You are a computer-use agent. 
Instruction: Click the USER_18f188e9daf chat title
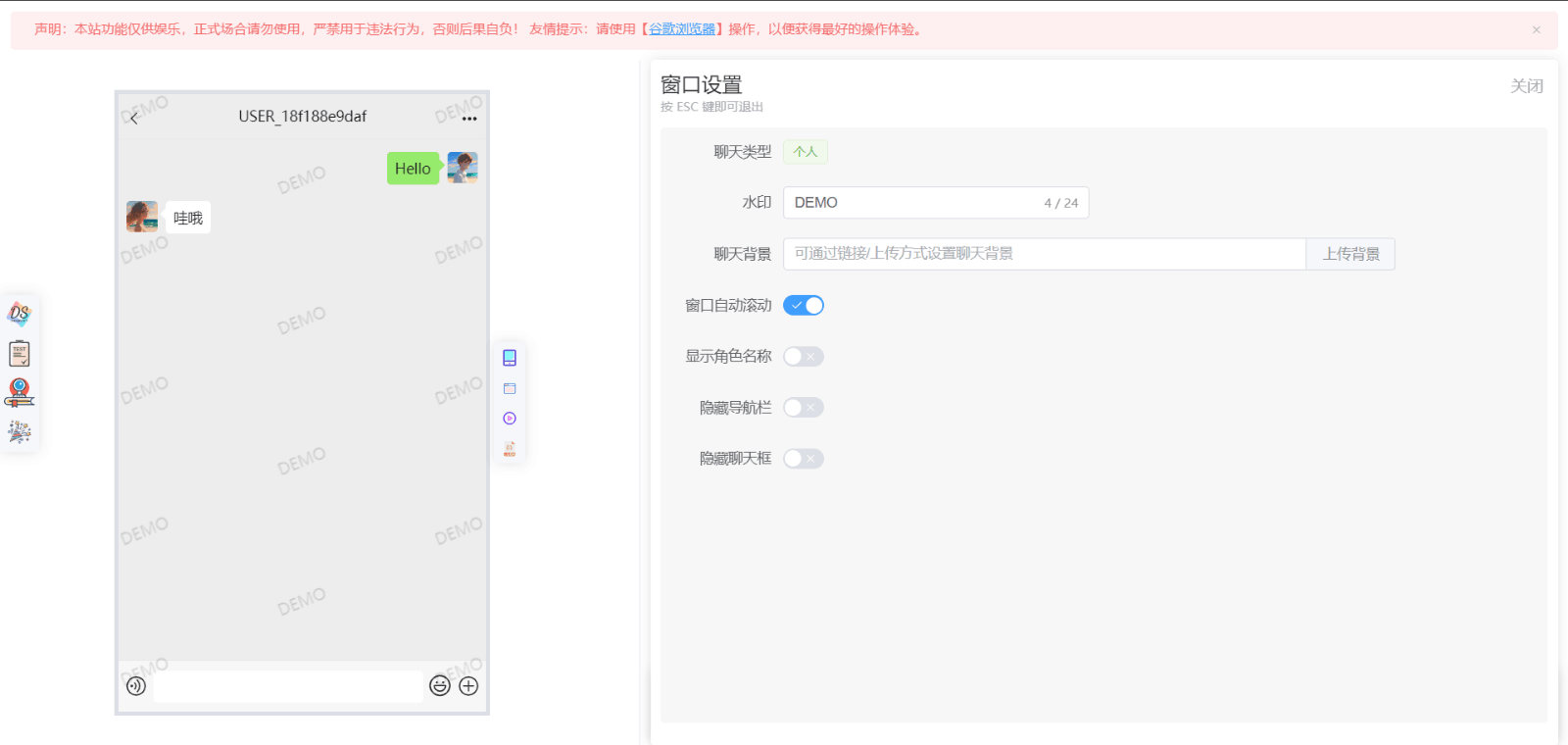click(303, 117)
